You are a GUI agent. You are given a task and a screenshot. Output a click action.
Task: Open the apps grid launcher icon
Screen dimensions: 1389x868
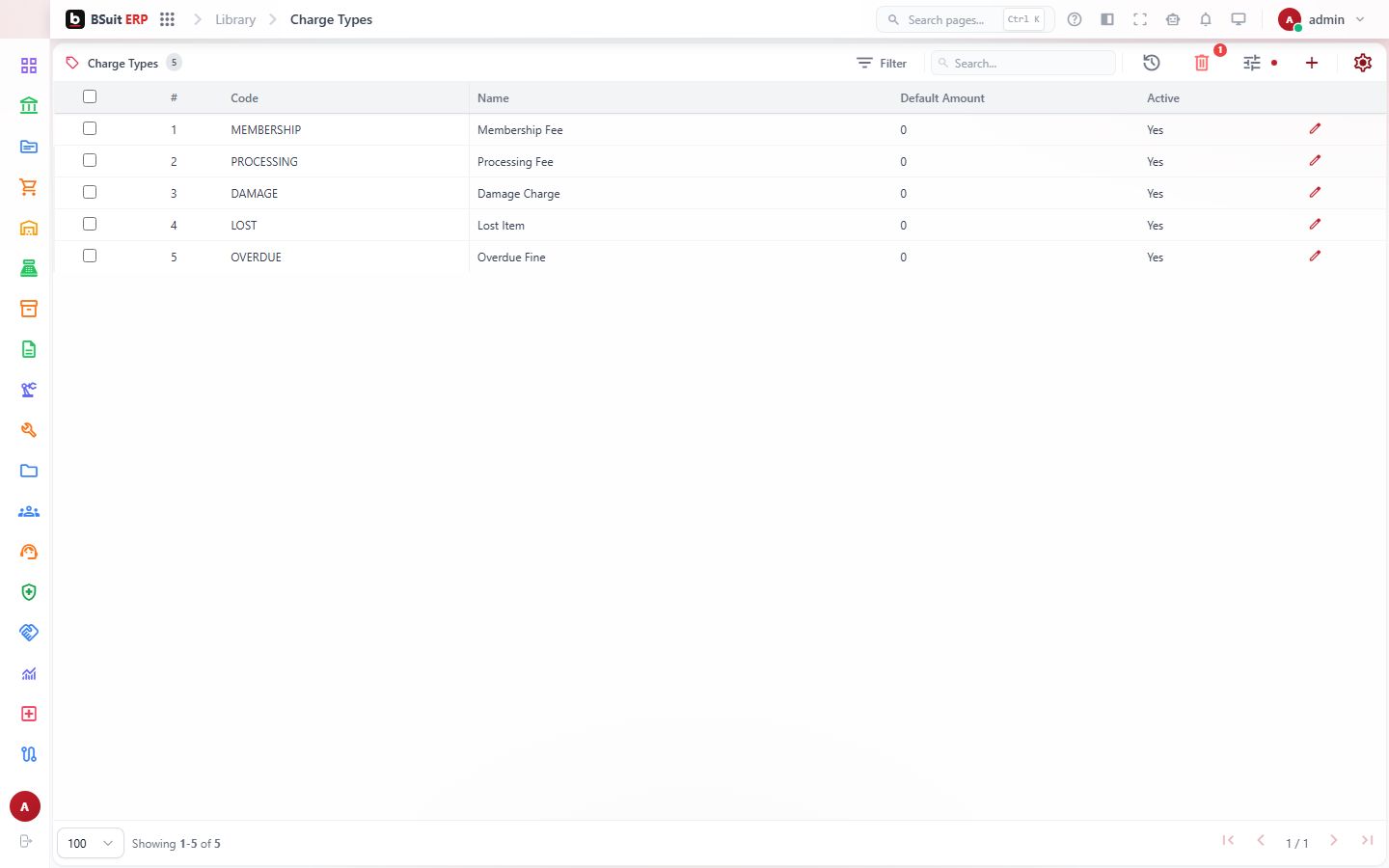[167, 19]
